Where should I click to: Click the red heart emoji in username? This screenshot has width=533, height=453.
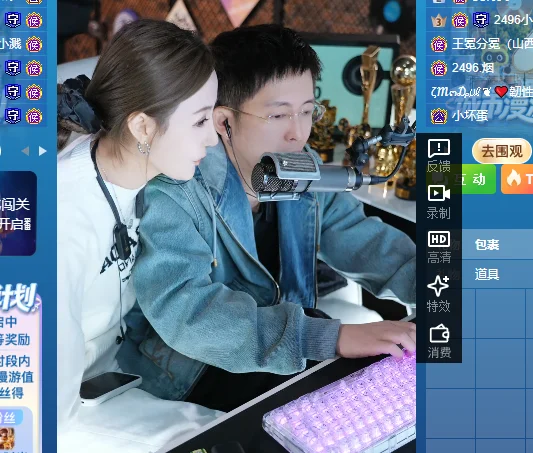tap(501, 91)
